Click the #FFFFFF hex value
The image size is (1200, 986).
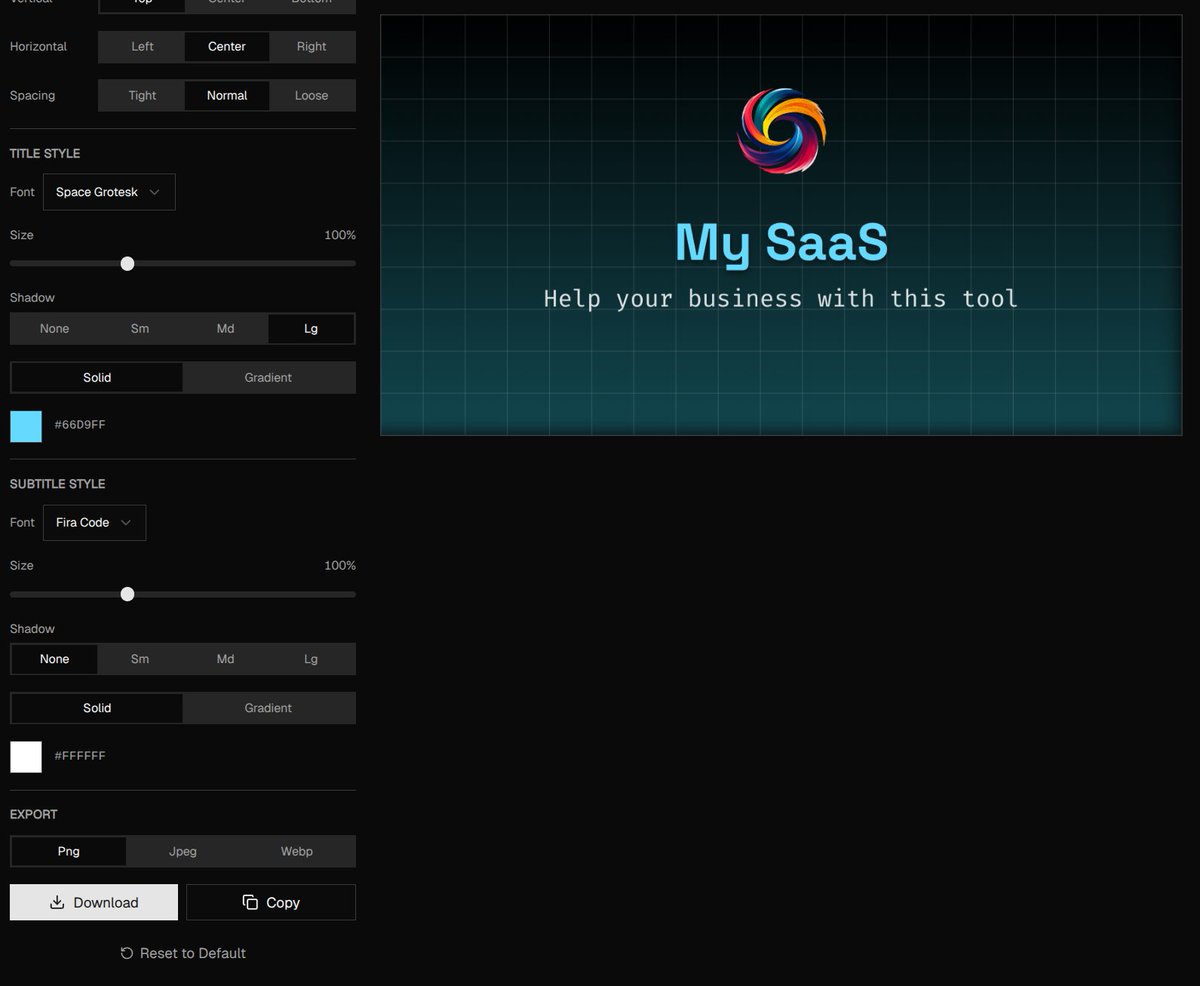click(x=80, y=756)
